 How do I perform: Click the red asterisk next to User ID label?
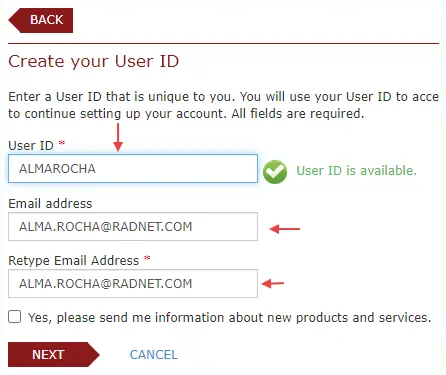pyautogui.click(x=62, y=144)
